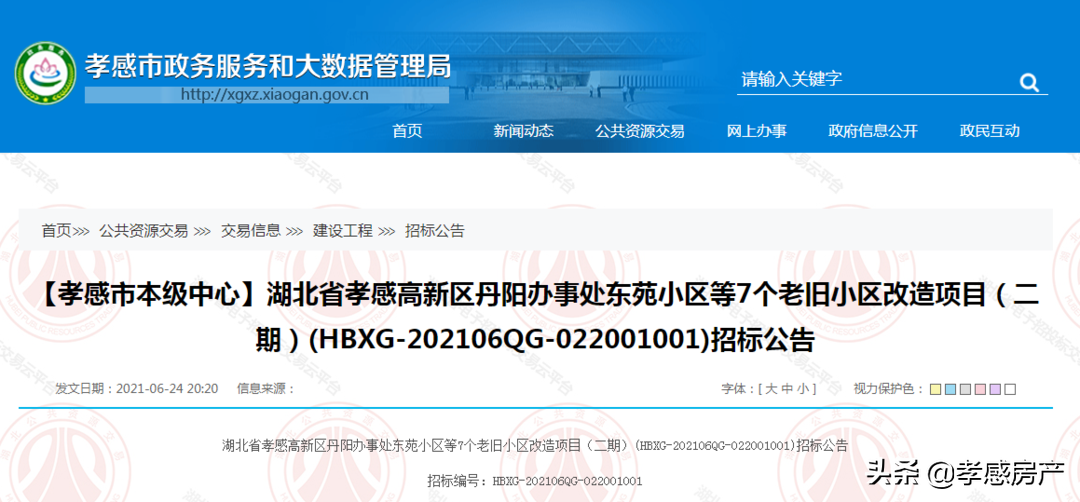Click the 视力保护色 label

click(x=889, y=389)
